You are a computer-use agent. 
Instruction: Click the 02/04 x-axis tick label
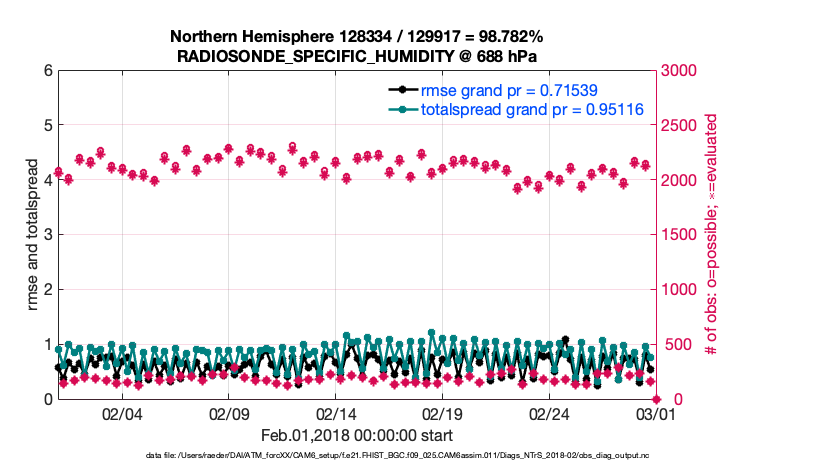(123, 414)
